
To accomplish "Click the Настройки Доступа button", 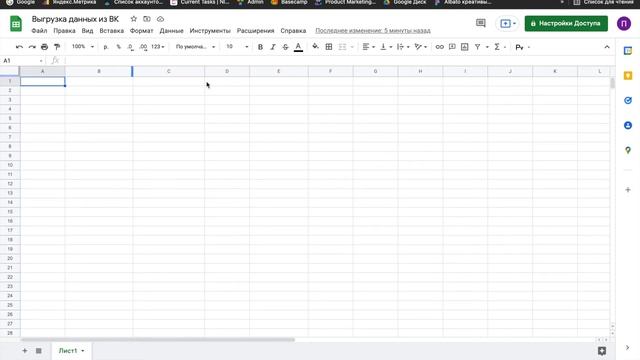I will click(x=566, y=23).
